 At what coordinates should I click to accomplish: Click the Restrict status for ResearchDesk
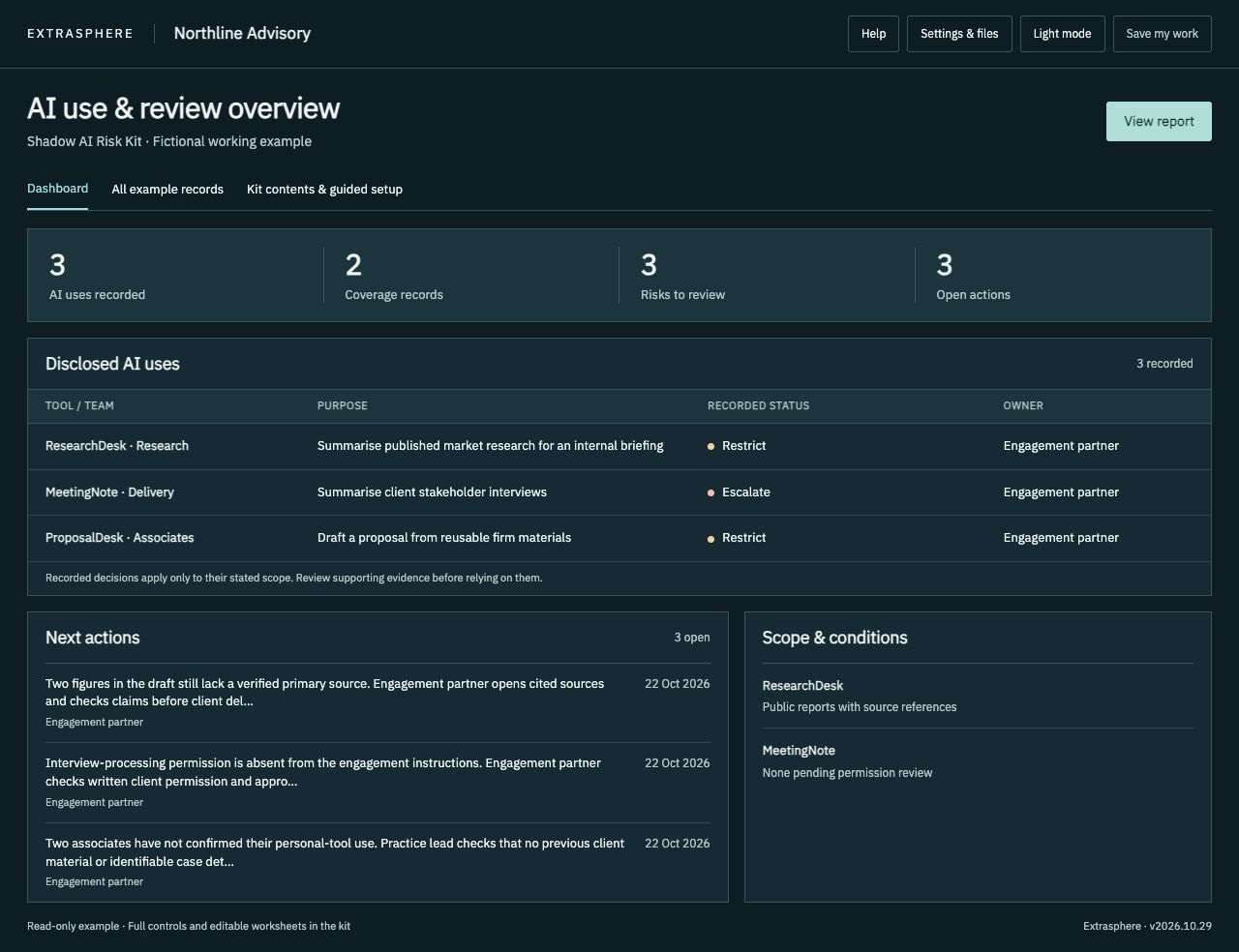coord(737,446)
